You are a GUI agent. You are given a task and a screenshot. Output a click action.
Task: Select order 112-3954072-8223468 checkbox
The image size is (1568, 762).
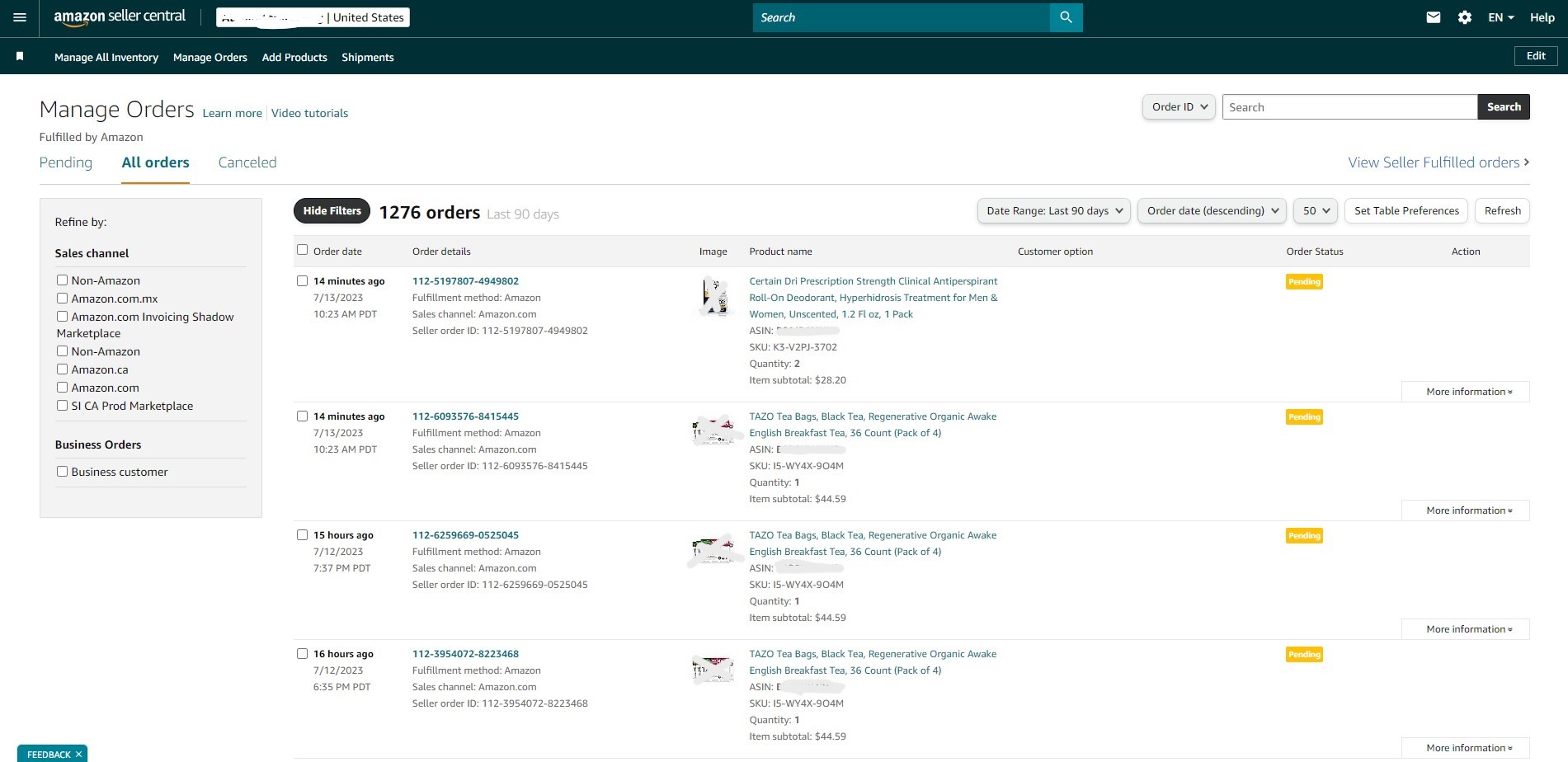tap(302, 653)
